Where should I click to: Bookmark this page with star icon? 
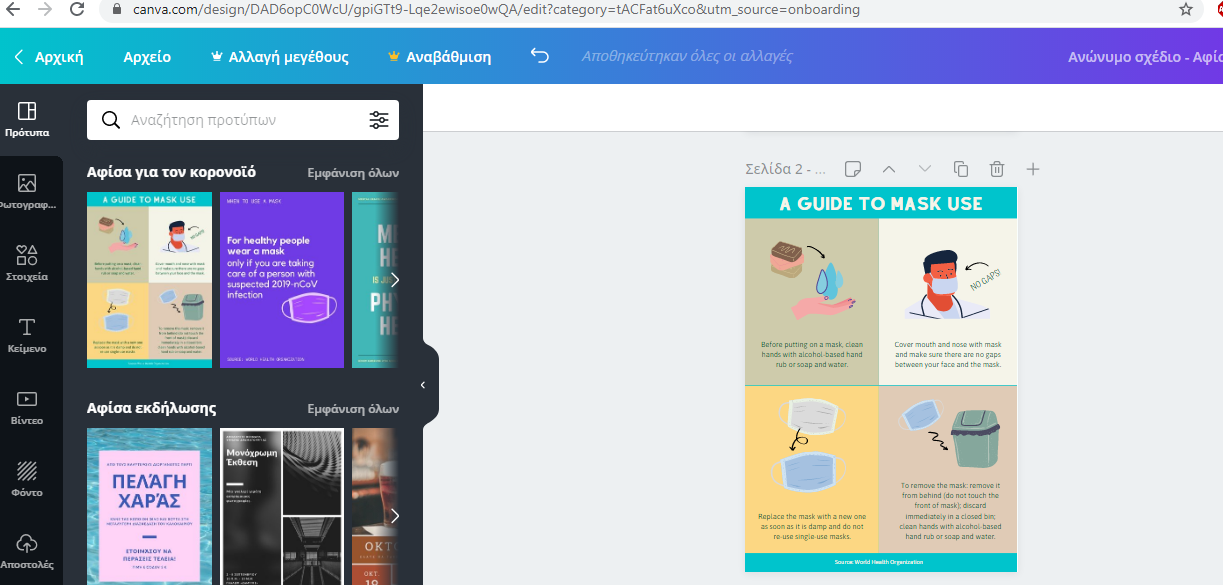(1186, 10)
